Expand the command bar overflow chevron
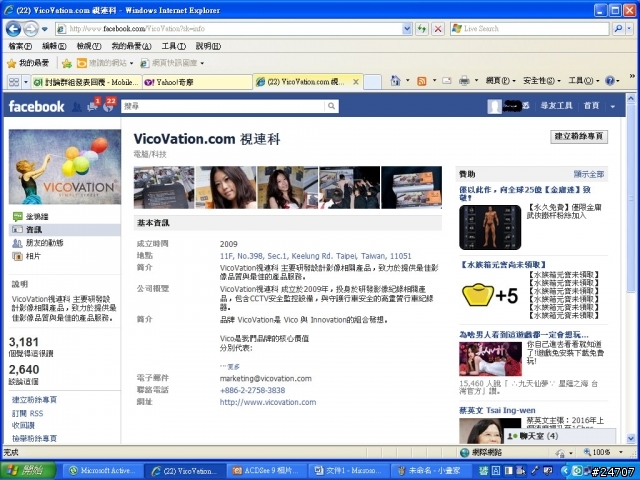The height and width of the screenshot is (480, 640). tap(632, 76)
